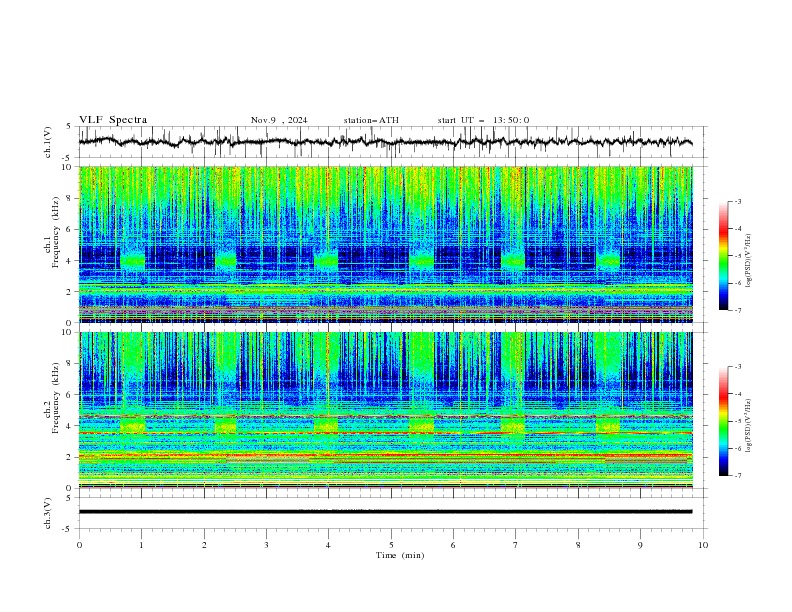
Task: Click the time axis tick label '9'
Action: [640, 545]
